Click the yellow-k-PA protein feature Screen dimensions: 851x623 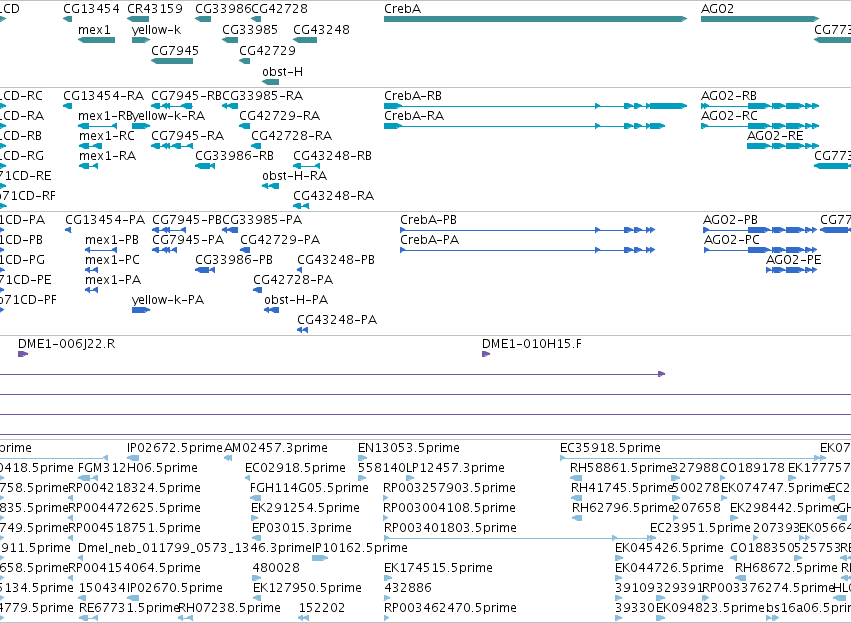point(141,310)
